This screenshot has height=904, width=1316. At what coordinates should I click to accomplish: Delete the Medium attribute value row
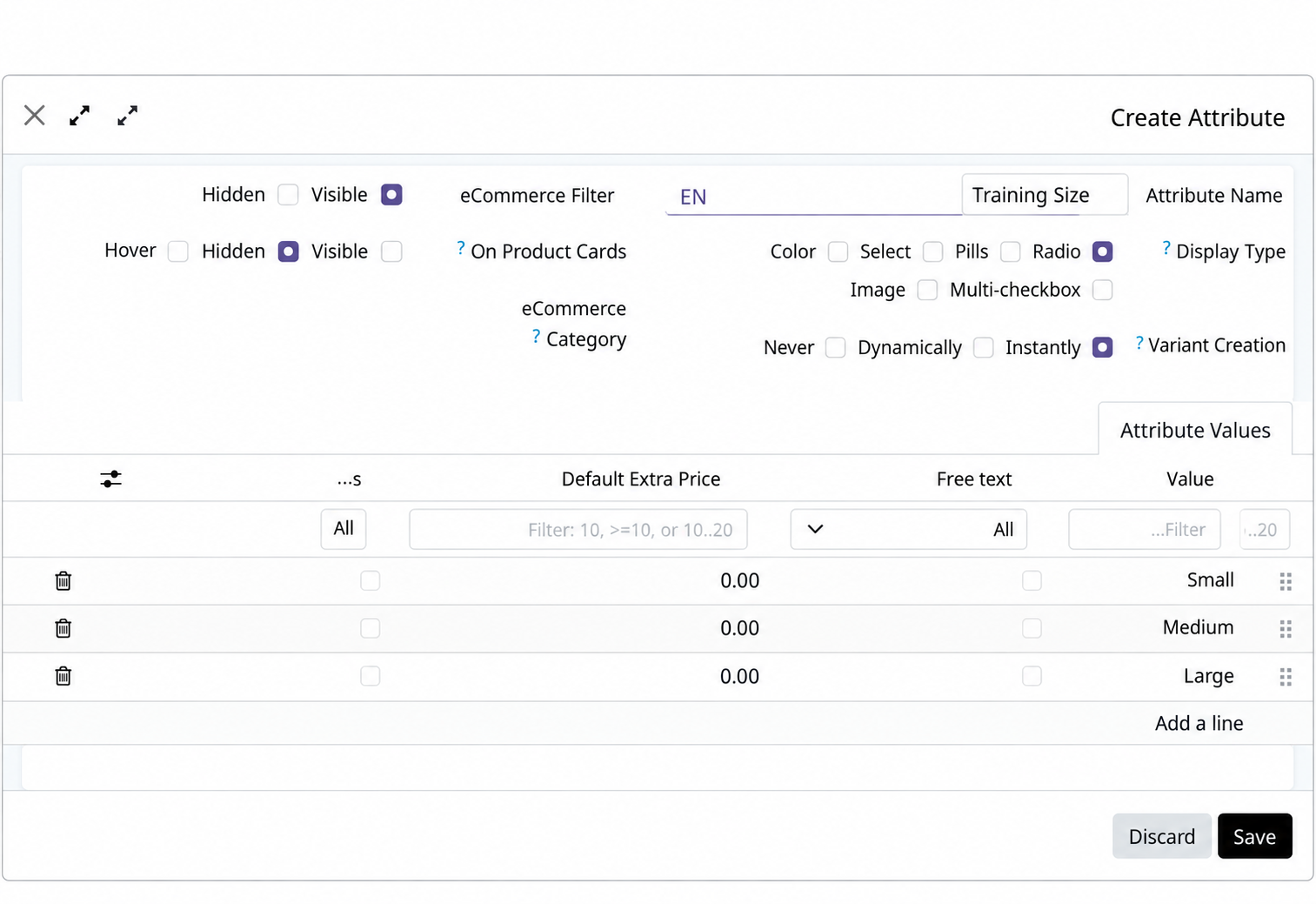[x=63, y=628]
